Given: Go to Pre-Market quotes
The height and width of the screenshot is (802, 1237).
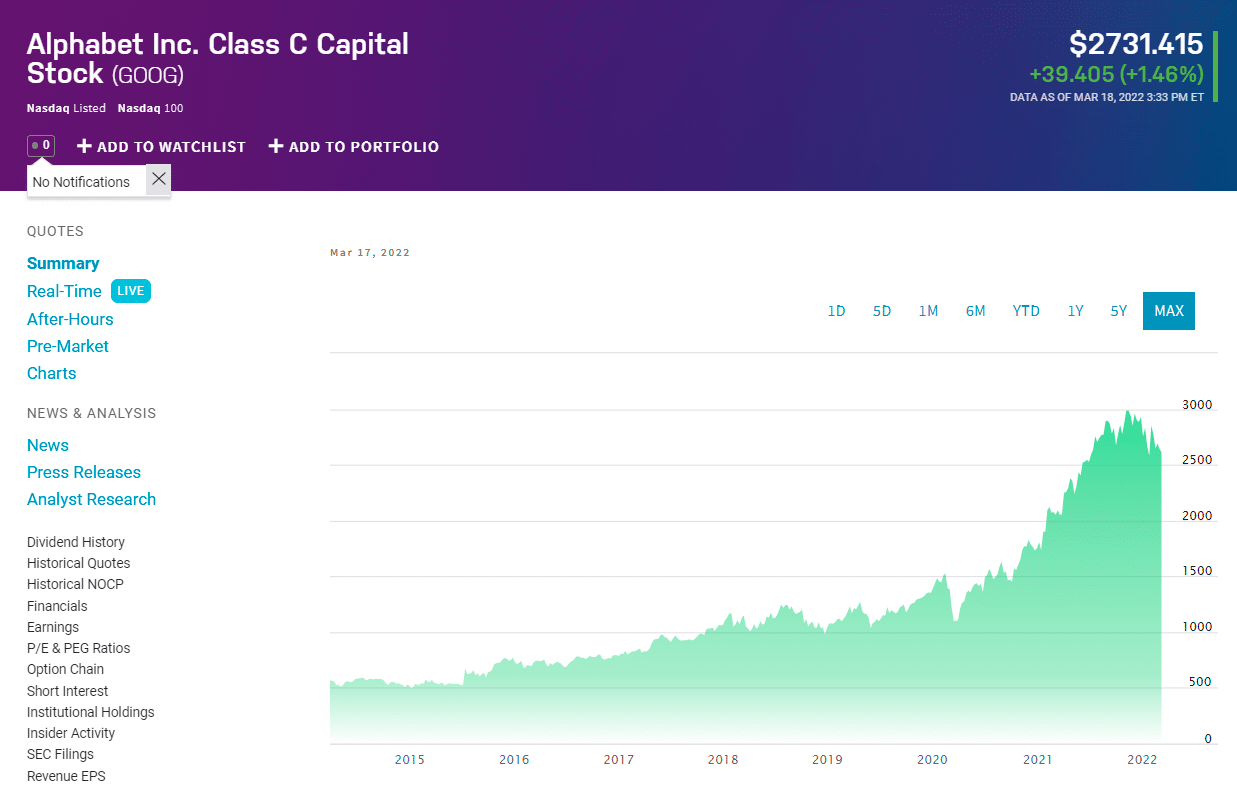Looking at the screenshot, I should pos(68,346).
